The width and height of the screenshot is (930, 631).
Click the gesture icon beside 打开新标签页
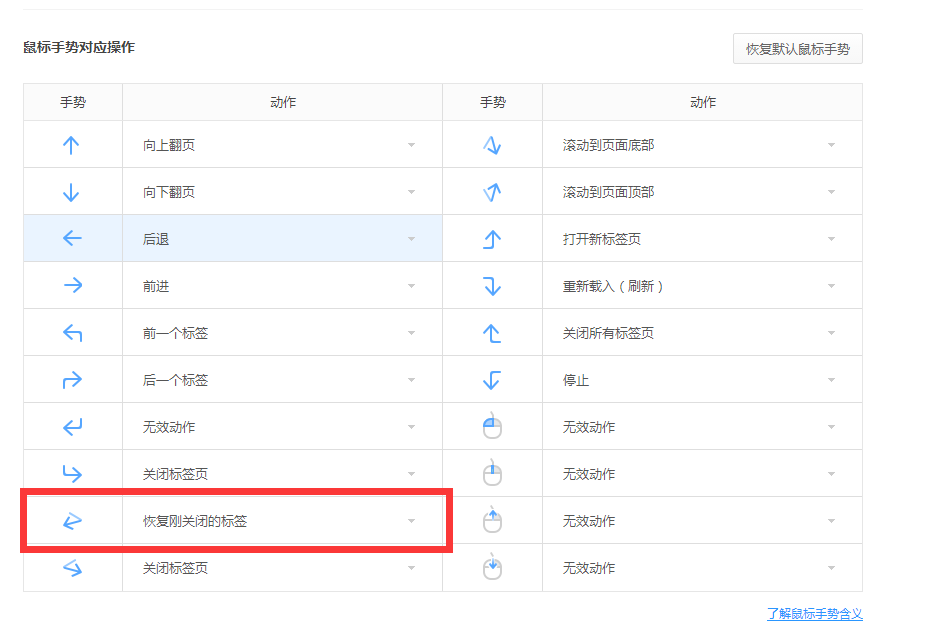(491, 239)
